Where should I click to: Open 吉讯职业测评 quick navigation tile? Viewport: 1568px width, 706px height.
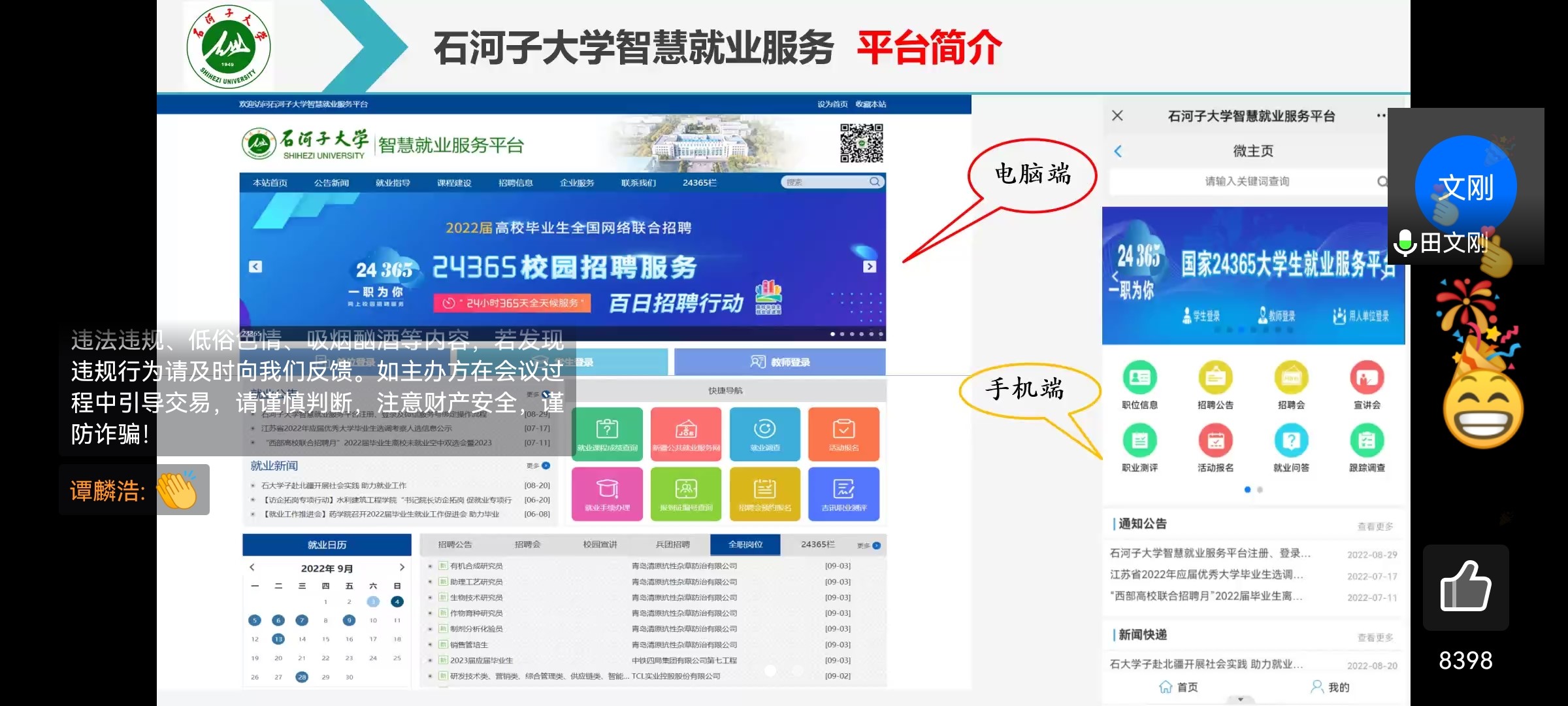(x=843, y=494)
